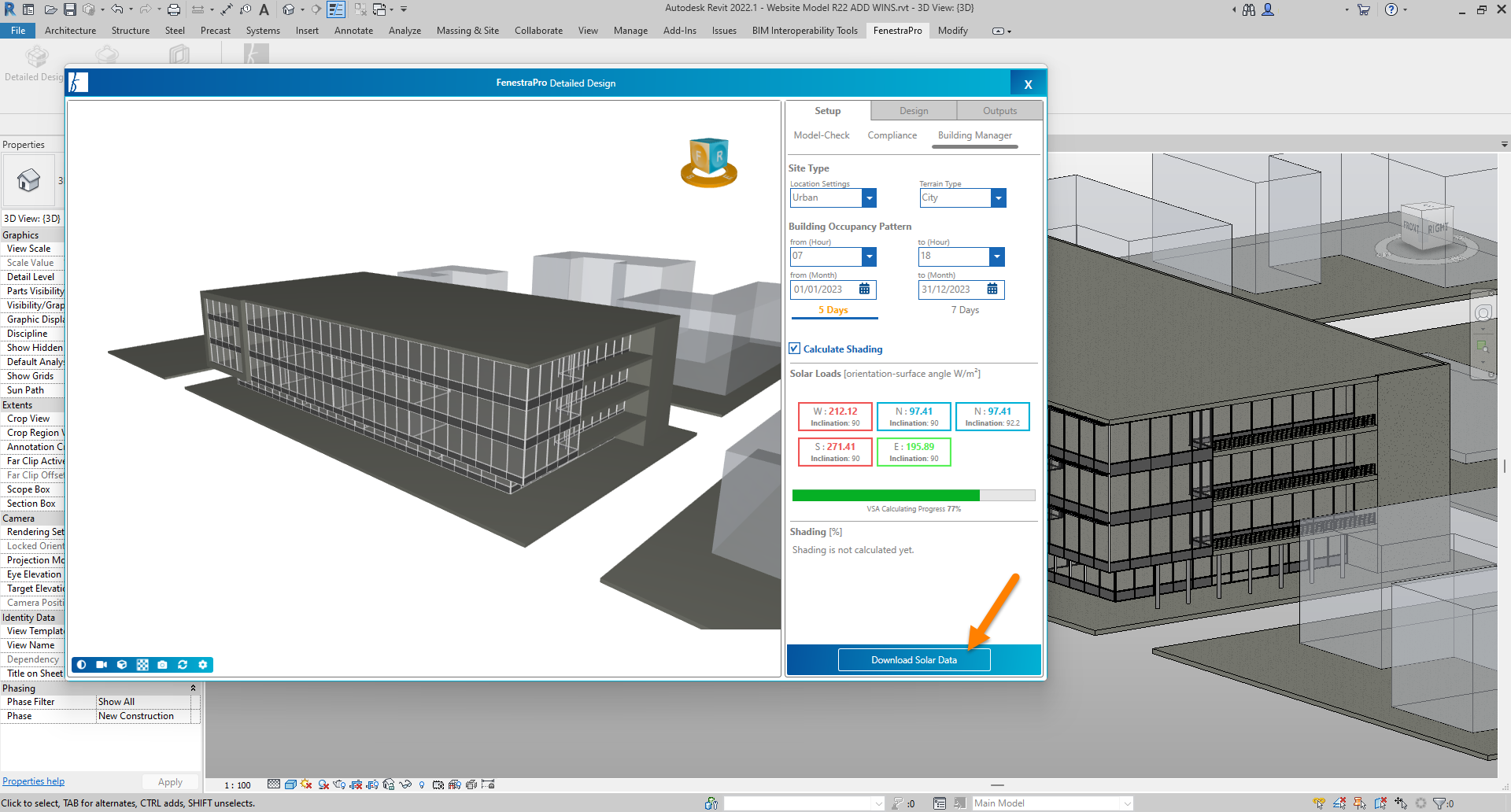1511x812 pixels.
Task: Click the snapshot camera icon in viewer toolbar
Action: (x=162, y=665)
